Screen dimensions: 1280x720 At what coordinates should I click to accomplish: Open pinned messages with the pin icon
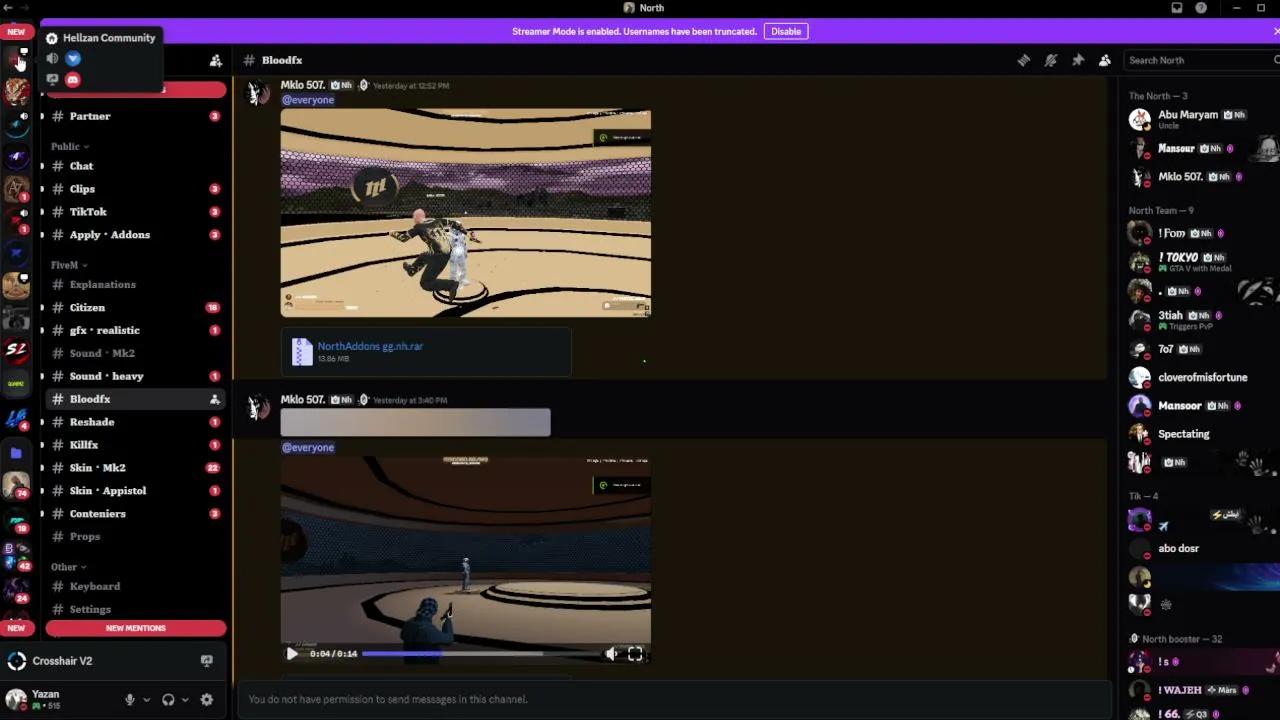(1077, 60)
